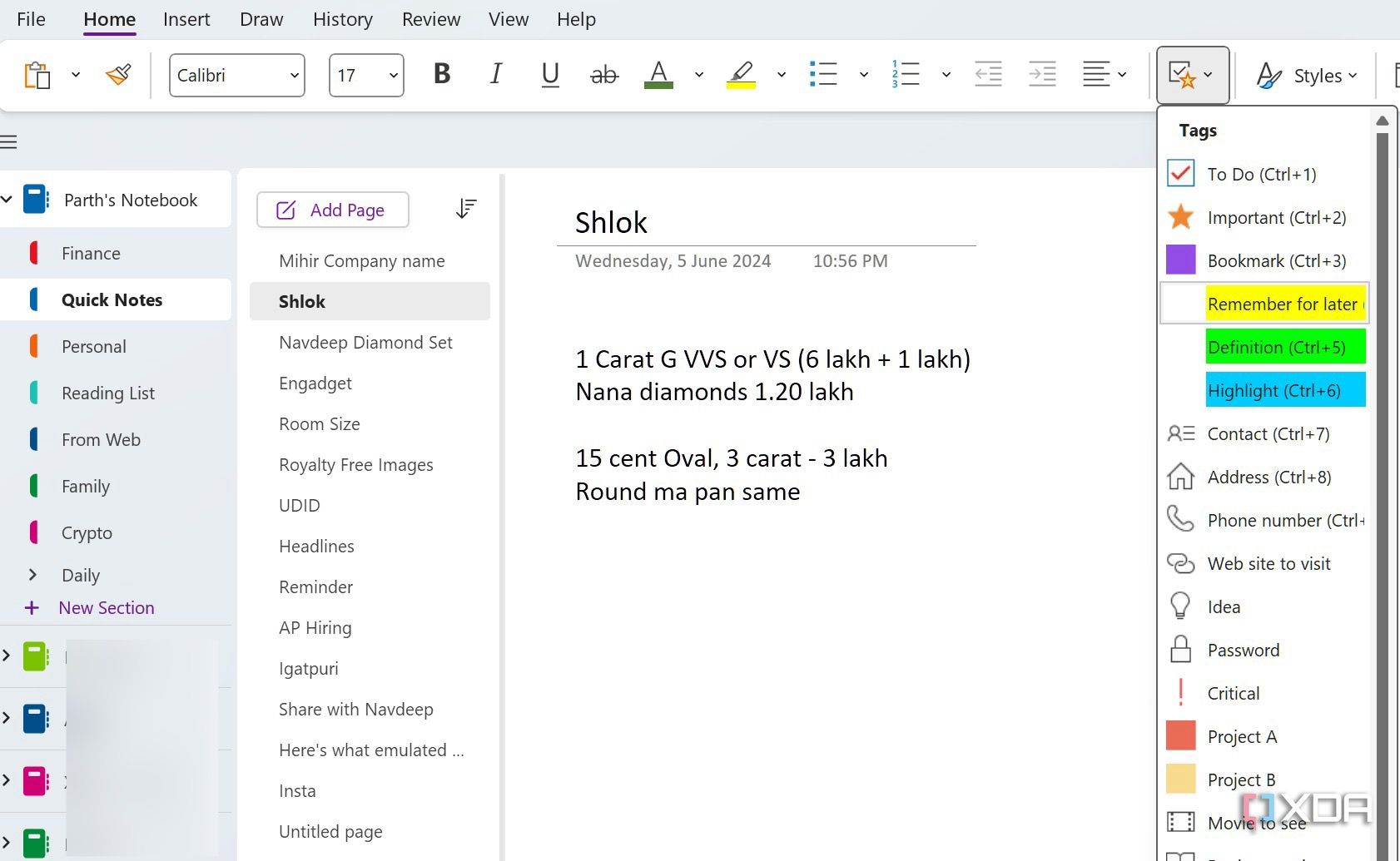Click the Tags list scrollbar up arrow

pyautogui.click(x=1383, y=121)
